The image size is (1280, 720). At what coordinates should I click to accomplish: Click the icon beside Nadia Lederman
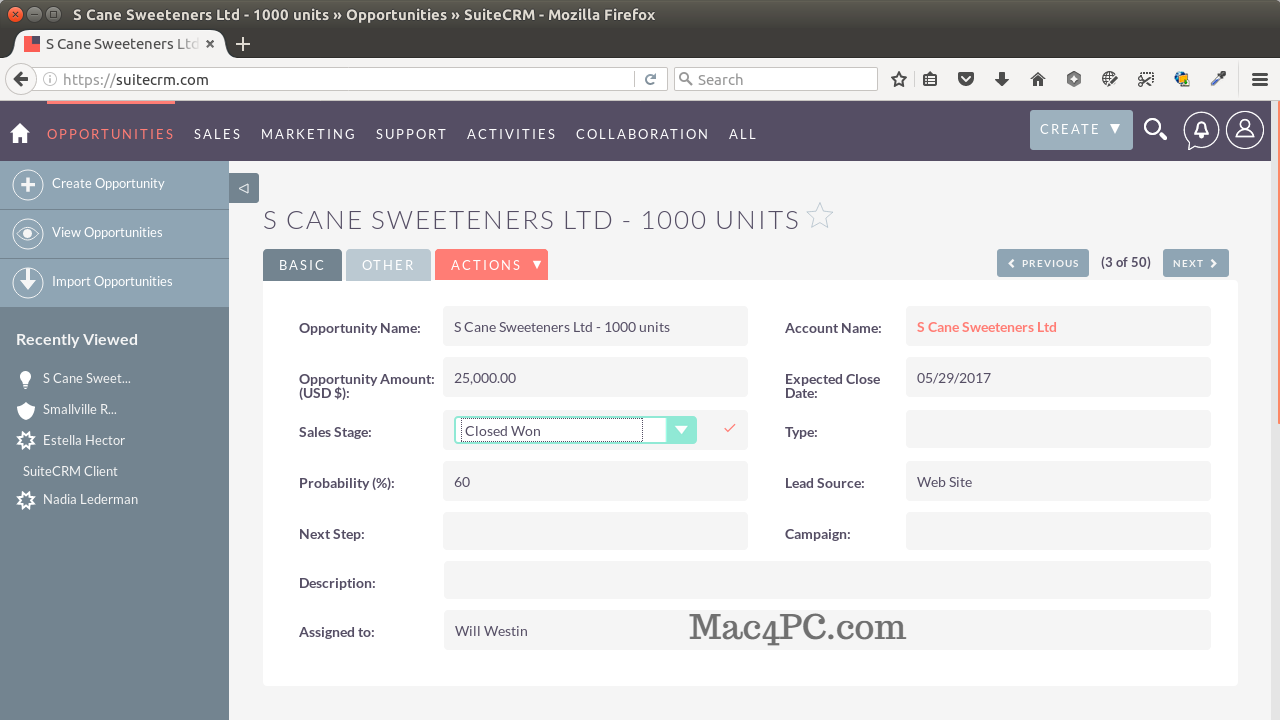(x=26, y=500)
